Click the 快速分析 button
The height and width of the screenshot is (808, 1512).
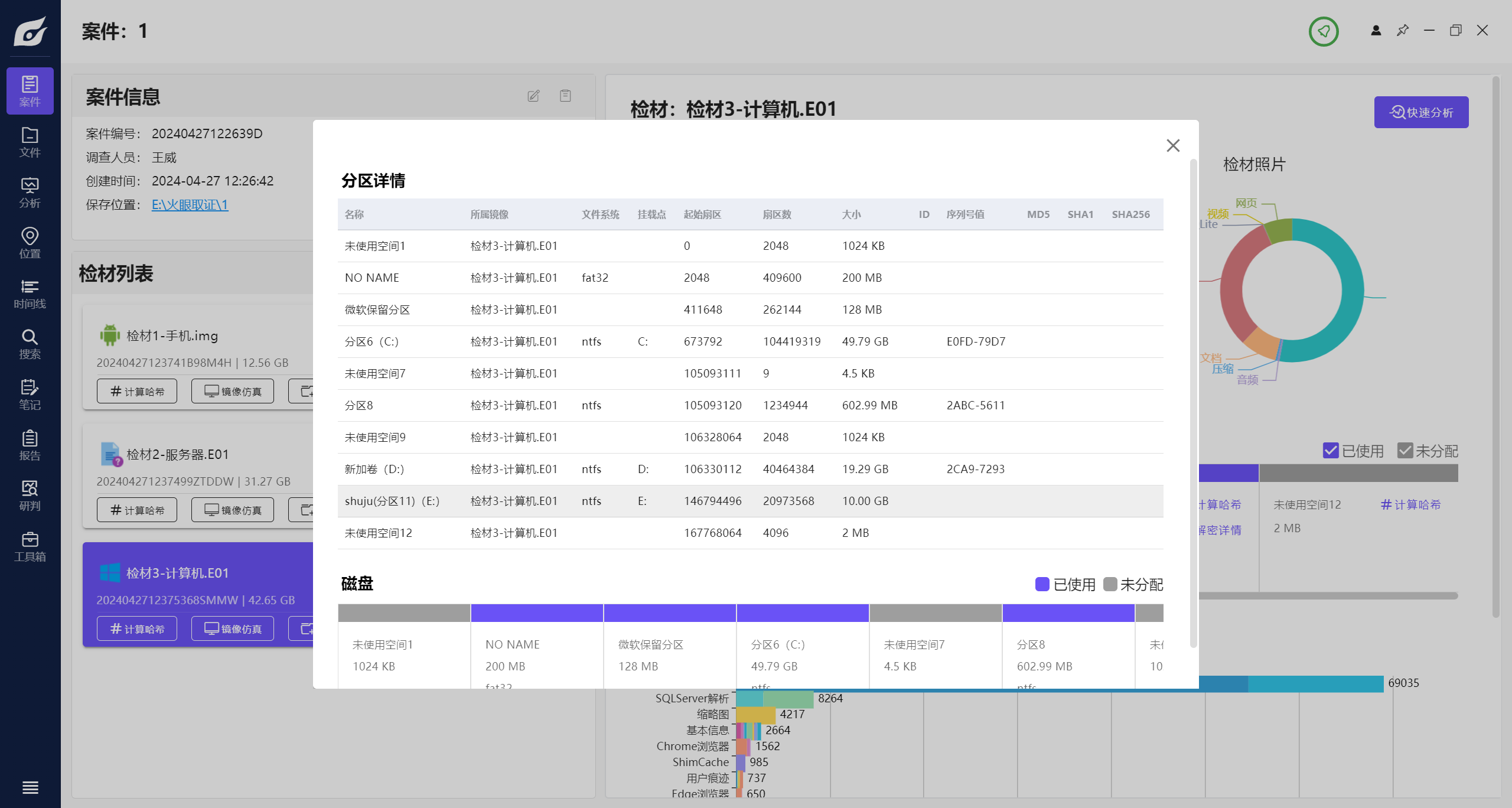click(x=1421, y=112)
